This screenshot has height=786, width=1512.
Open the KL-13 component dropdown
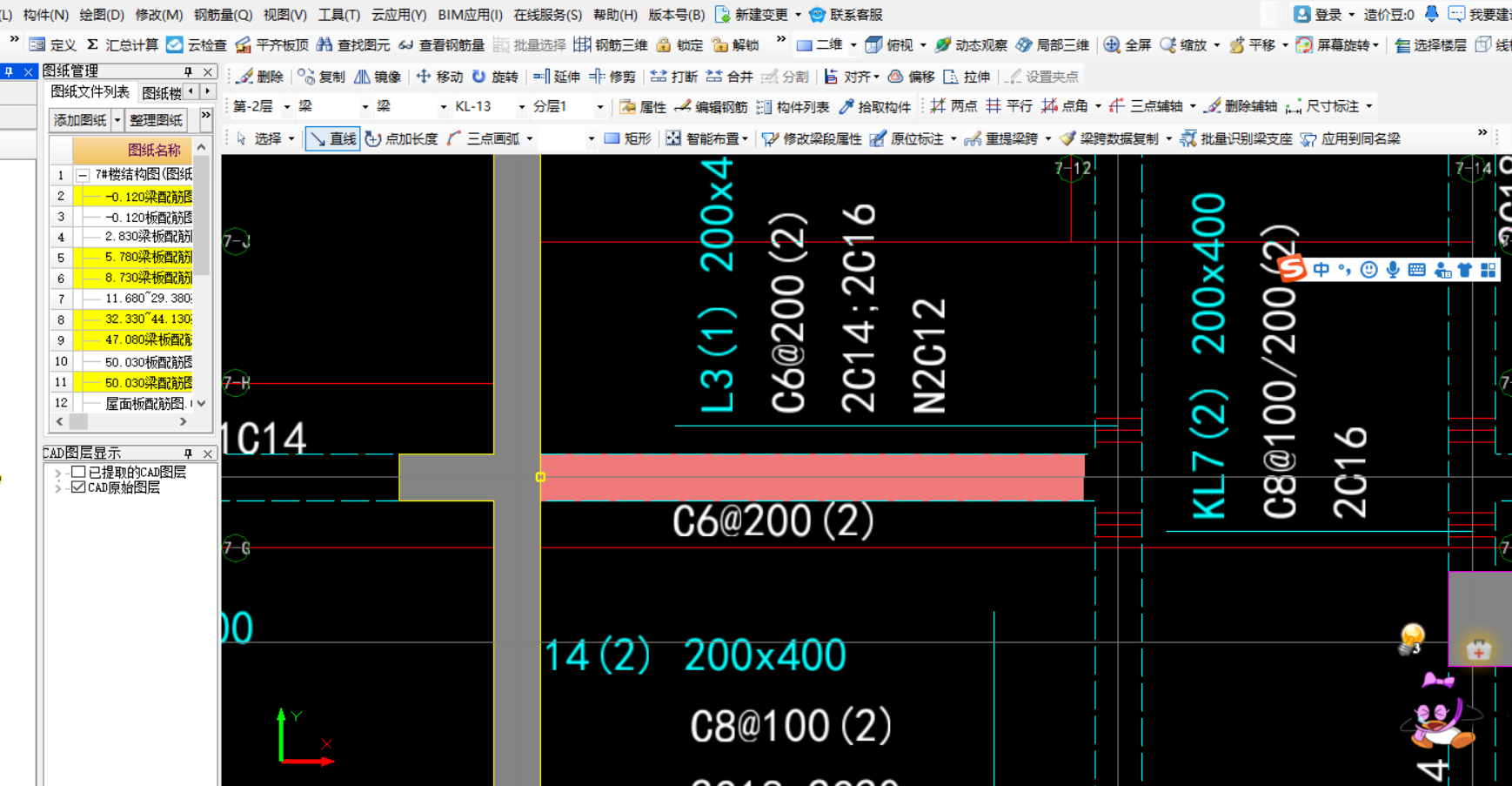click(522, 107)
